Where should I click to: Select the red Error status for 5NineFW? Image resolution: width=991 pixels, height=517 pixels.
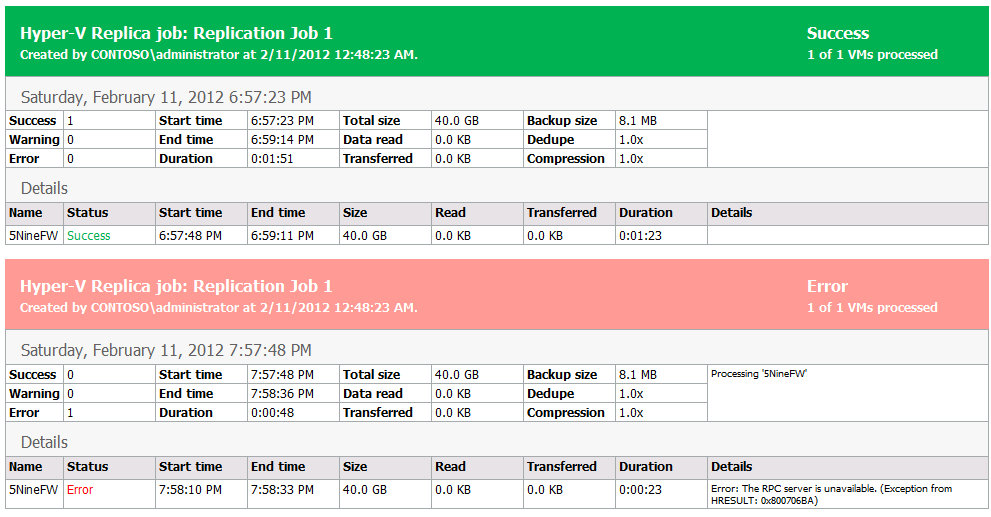[80, 490]
